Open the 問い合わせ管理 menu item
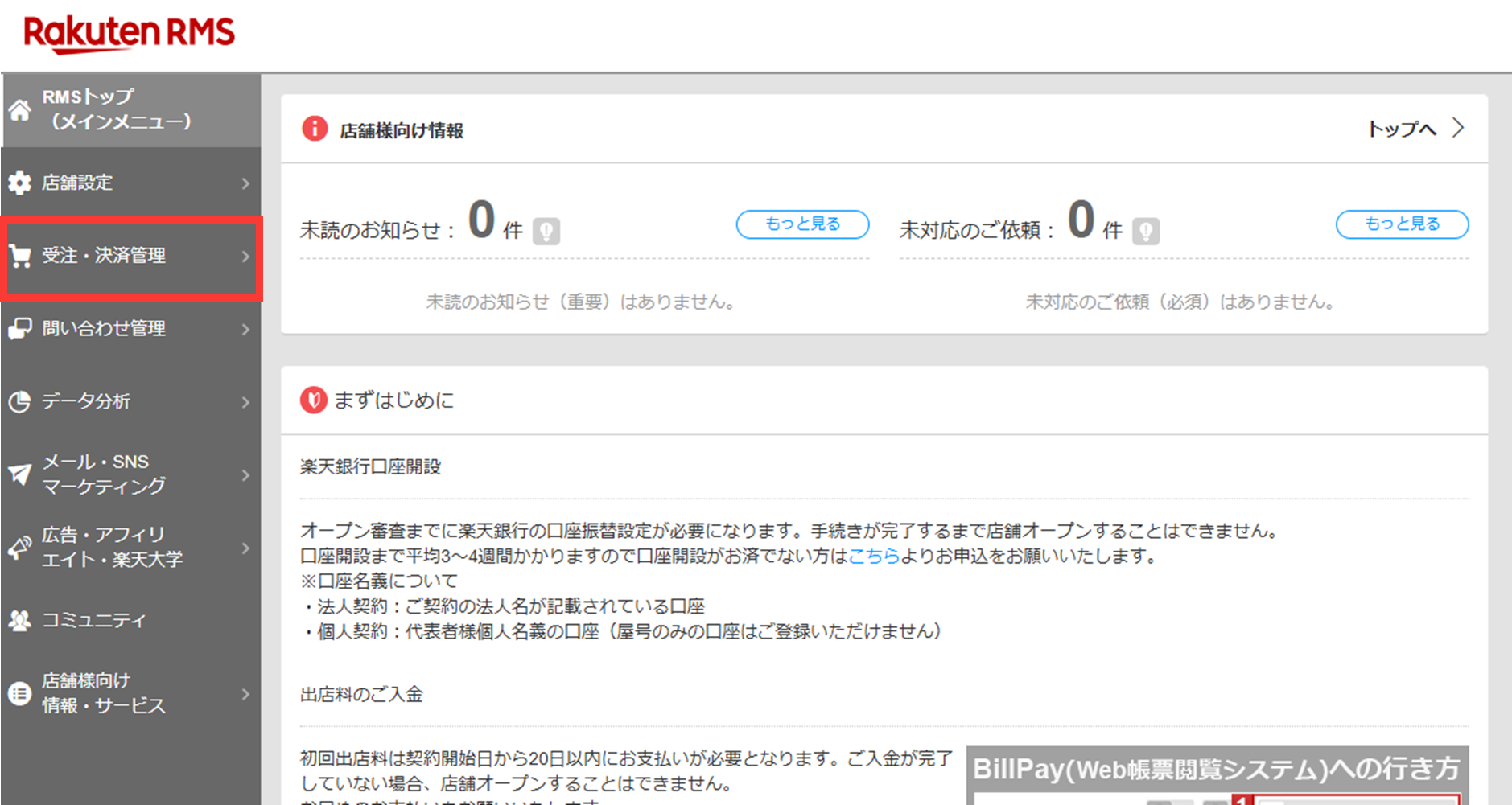1512x805 pixels. coord(131,329)
